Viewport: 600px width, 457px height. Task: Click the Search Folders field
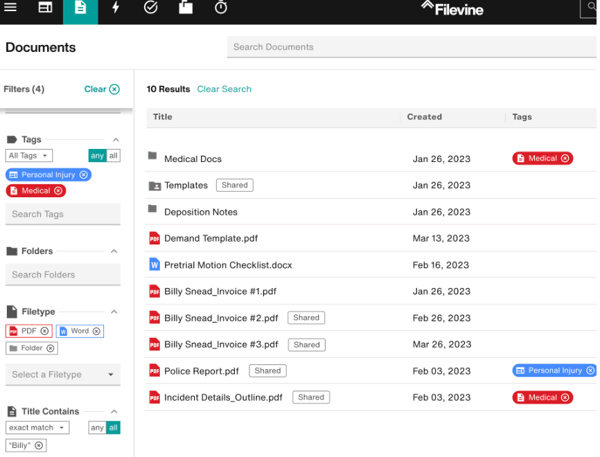coord(63,274)
